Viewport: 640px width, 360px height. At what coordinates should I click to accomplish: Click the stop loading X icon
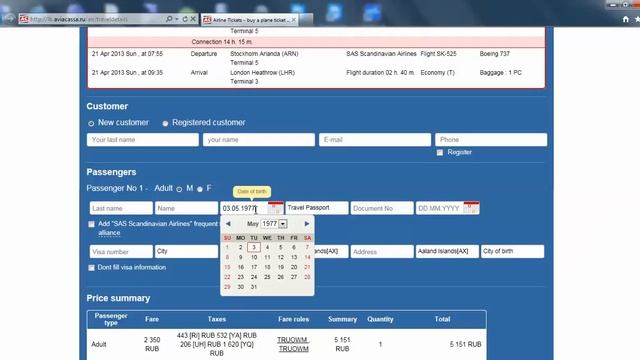coord(193,19)
